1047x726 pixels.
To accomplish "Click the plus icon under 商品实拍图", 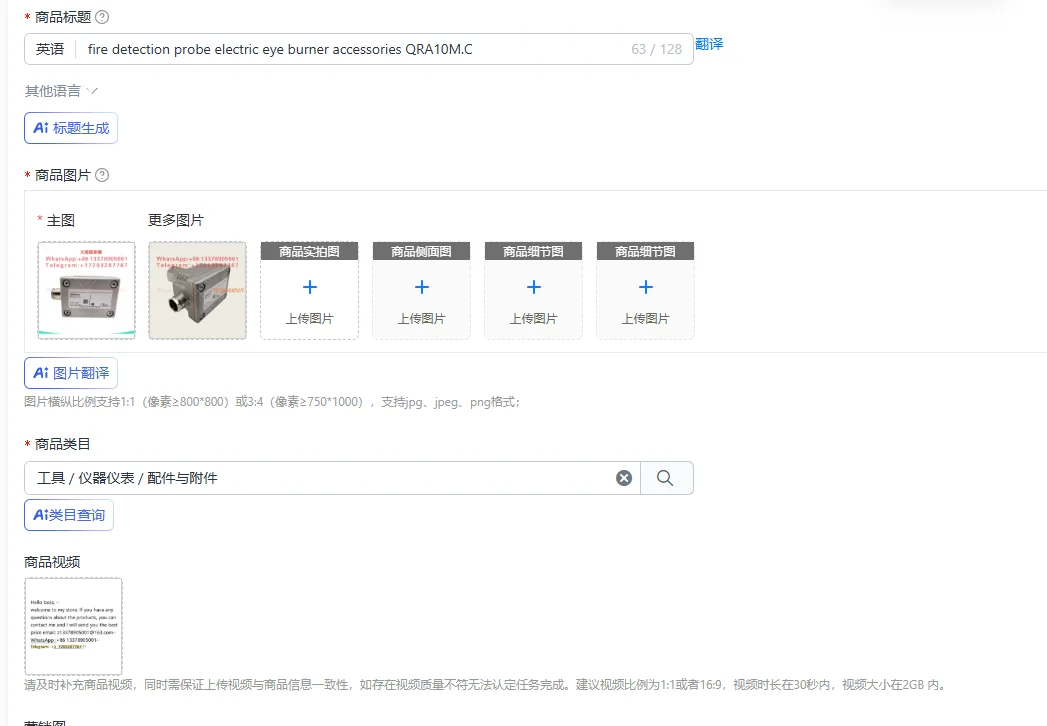I will [x=310, y=287].
